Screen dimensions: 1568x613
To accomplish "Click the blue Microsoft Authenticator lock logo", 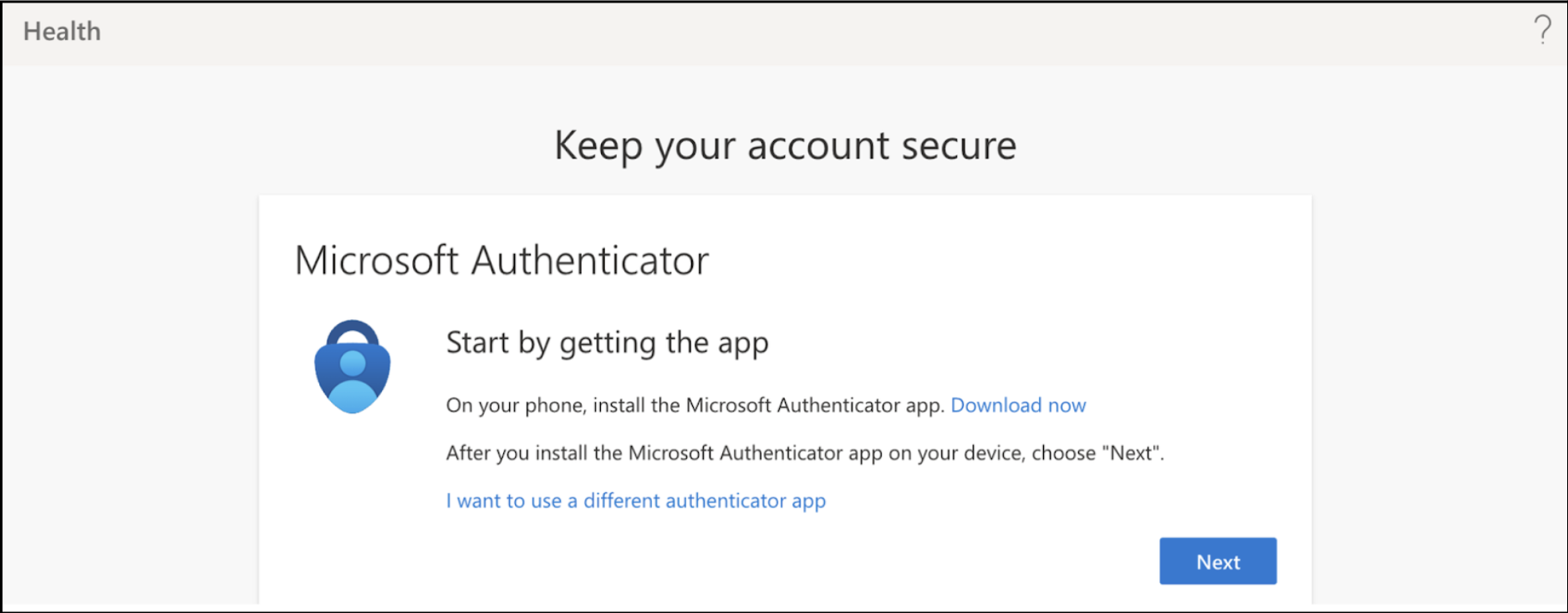I will point(352,368).
